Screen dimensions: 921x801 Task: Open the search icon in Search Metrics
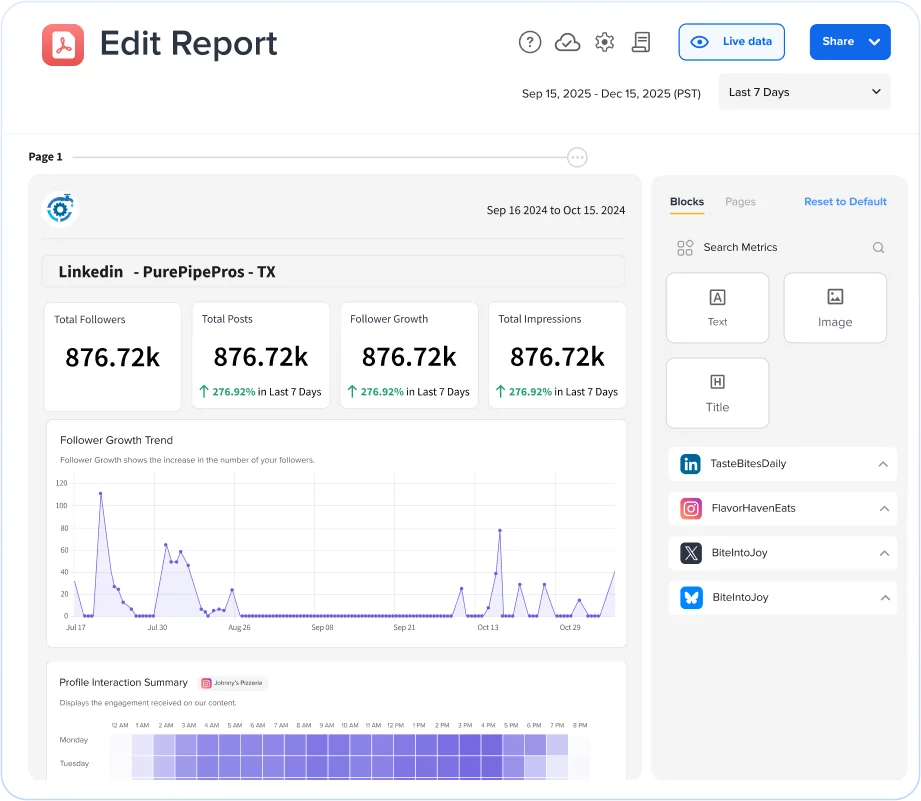tap(877, 247)
